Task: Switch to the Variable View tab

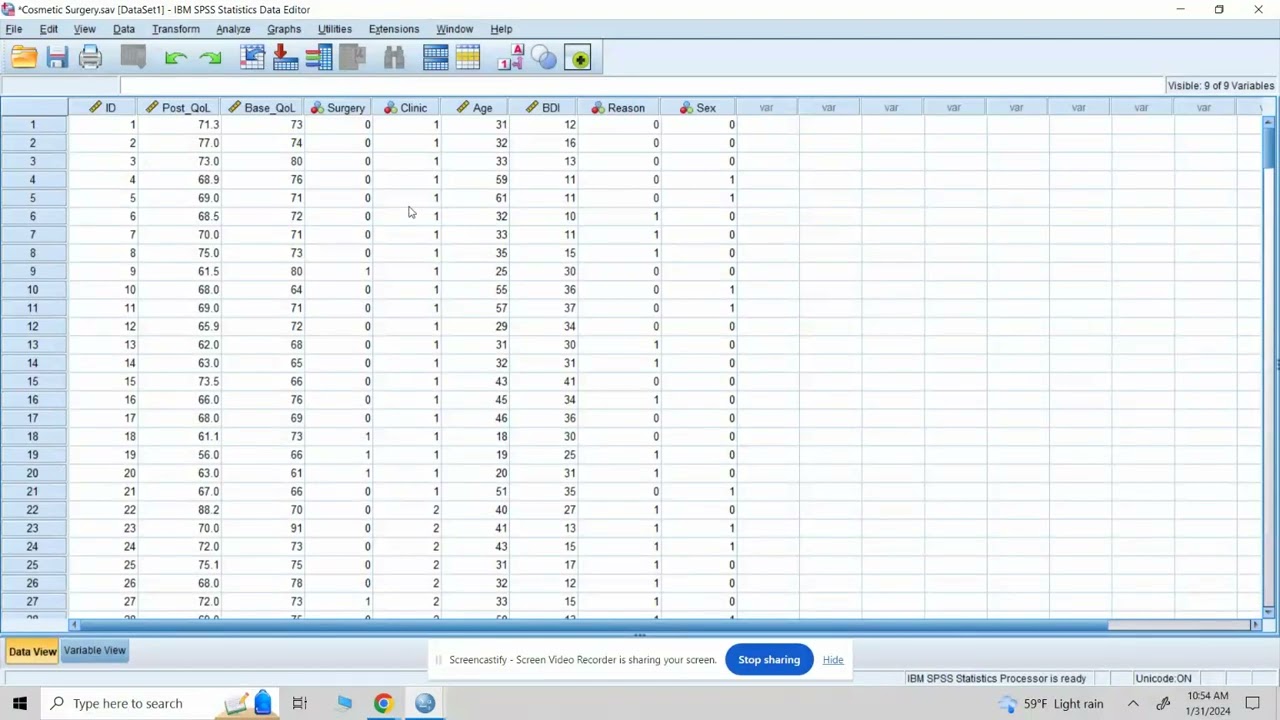Action: click(95, 650)
